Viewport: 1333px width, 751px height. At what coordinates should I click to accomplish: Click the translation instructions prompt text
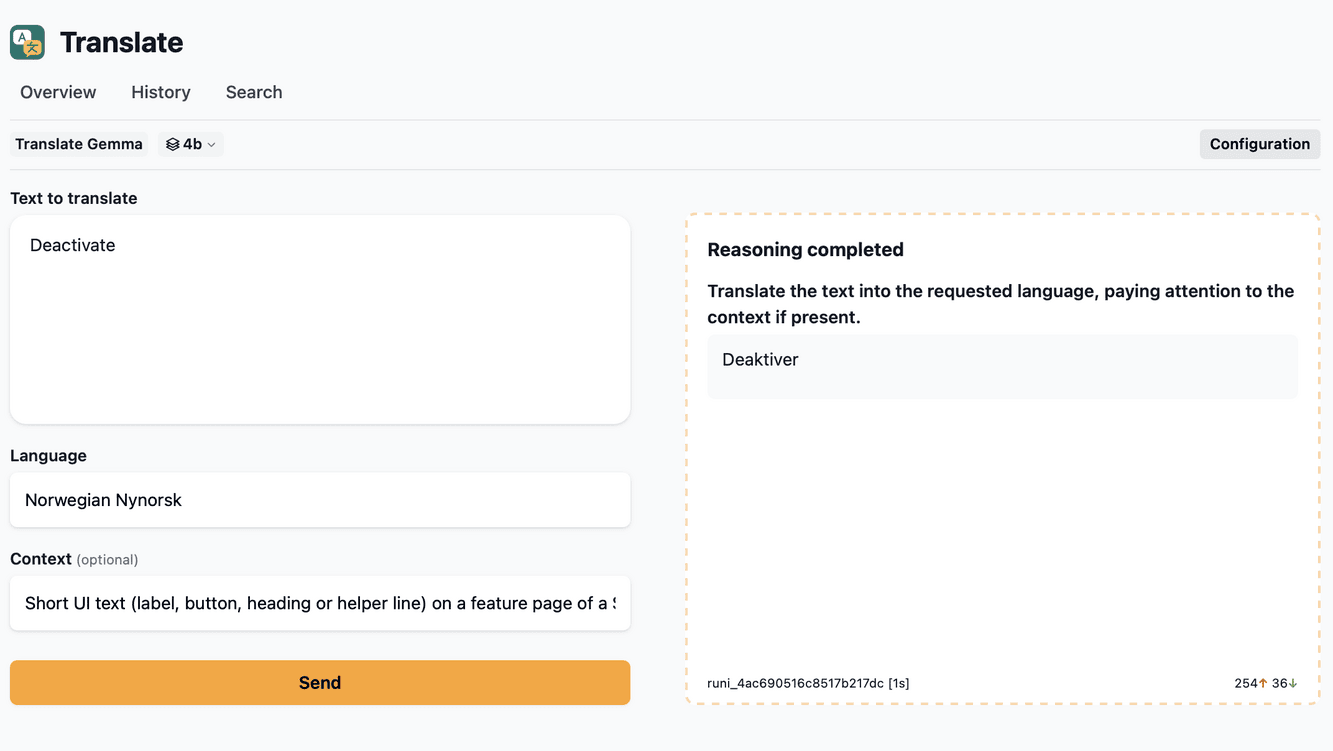click(x=1000, y=304)
